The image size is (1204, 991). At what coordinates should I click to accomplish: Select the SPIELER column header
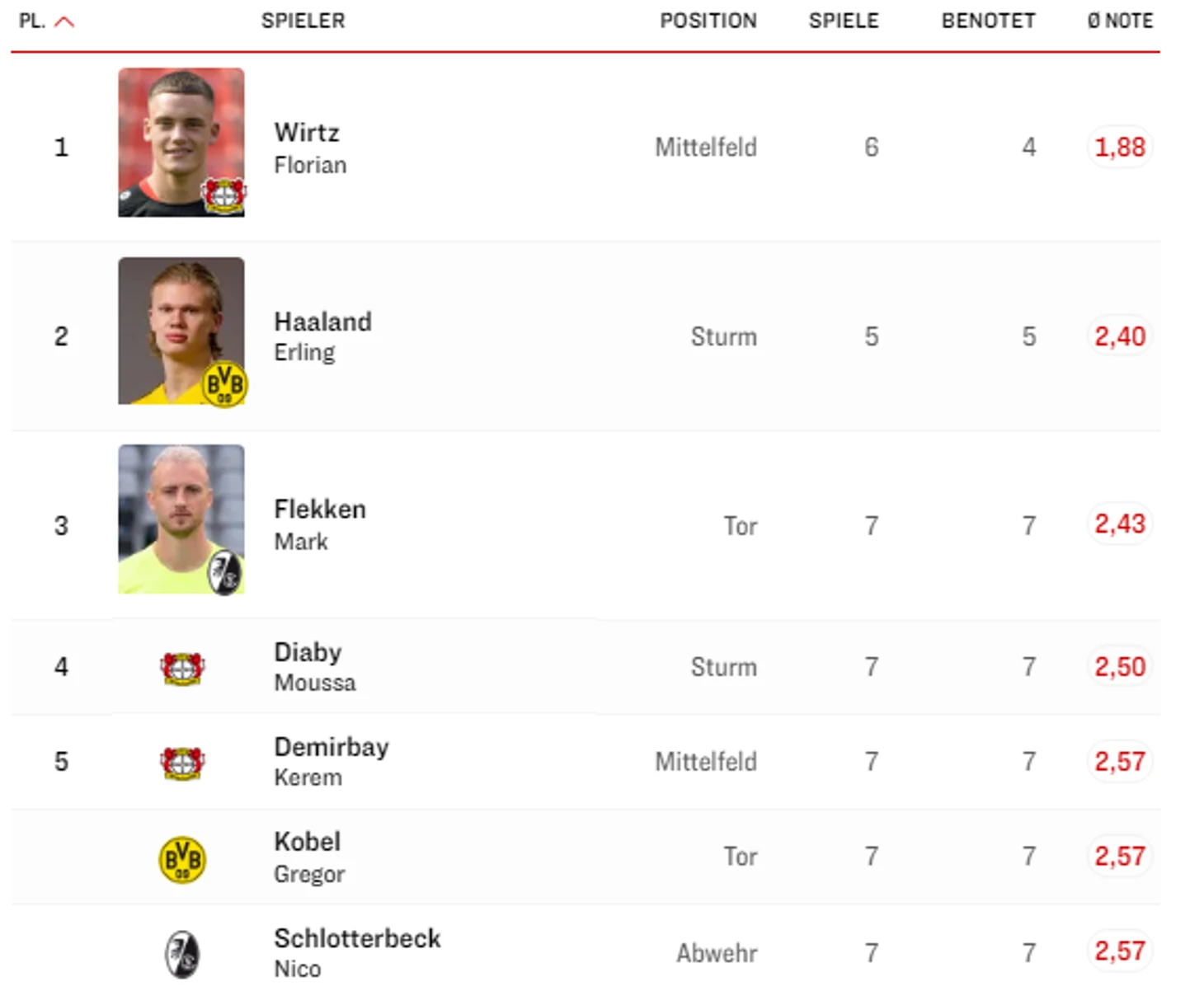click(303, 21)
